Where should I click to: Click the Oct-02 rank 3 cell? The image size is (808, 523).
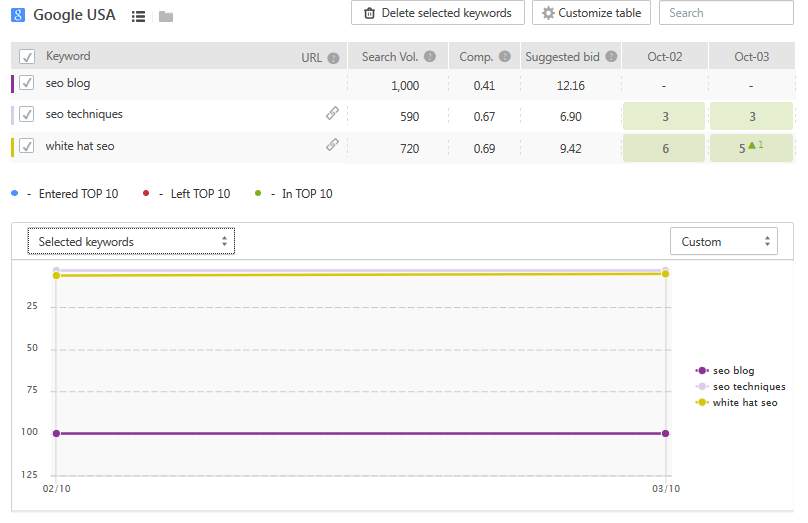664,116
